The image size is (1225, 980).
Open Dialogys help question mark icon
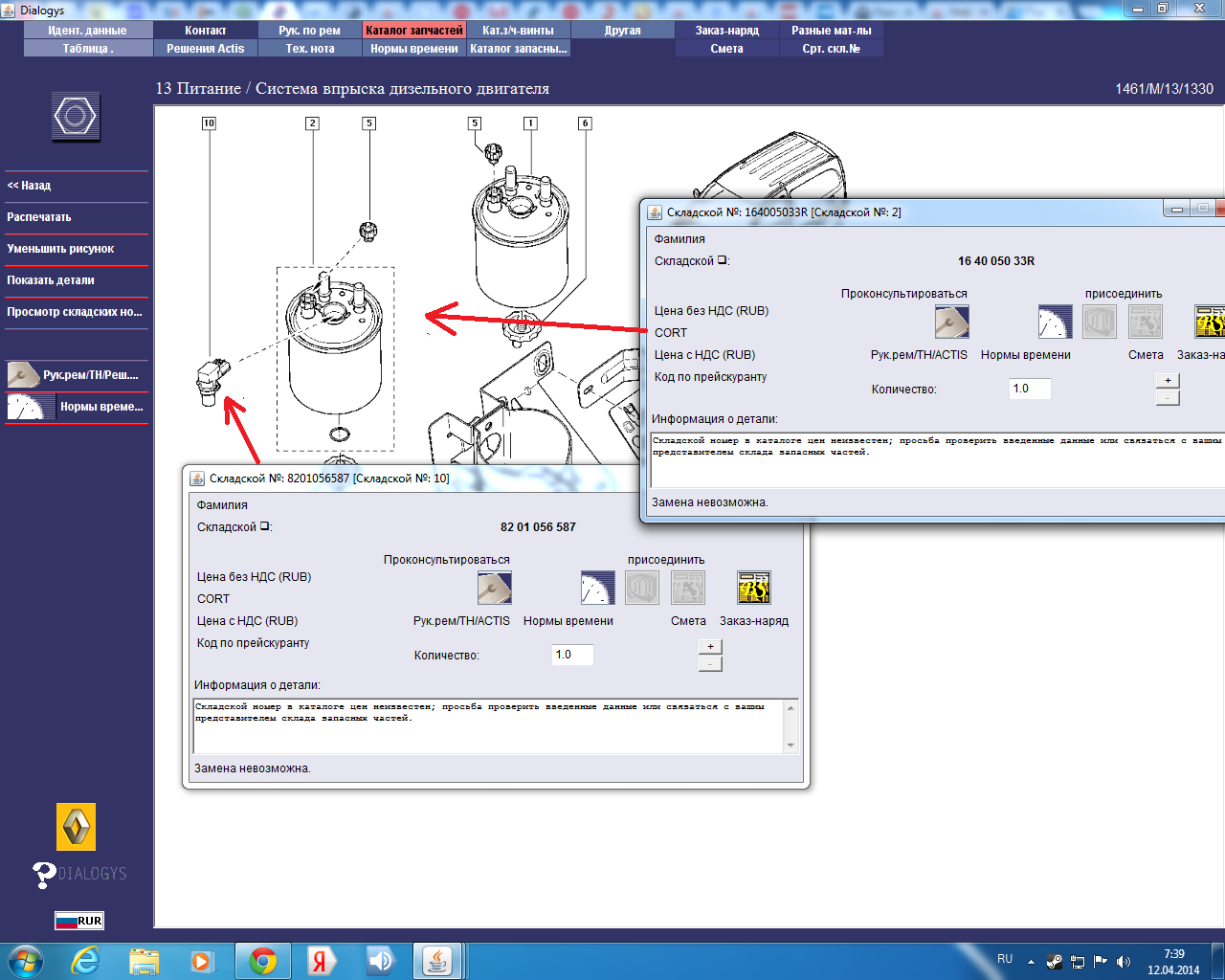(x=43, y=875)
